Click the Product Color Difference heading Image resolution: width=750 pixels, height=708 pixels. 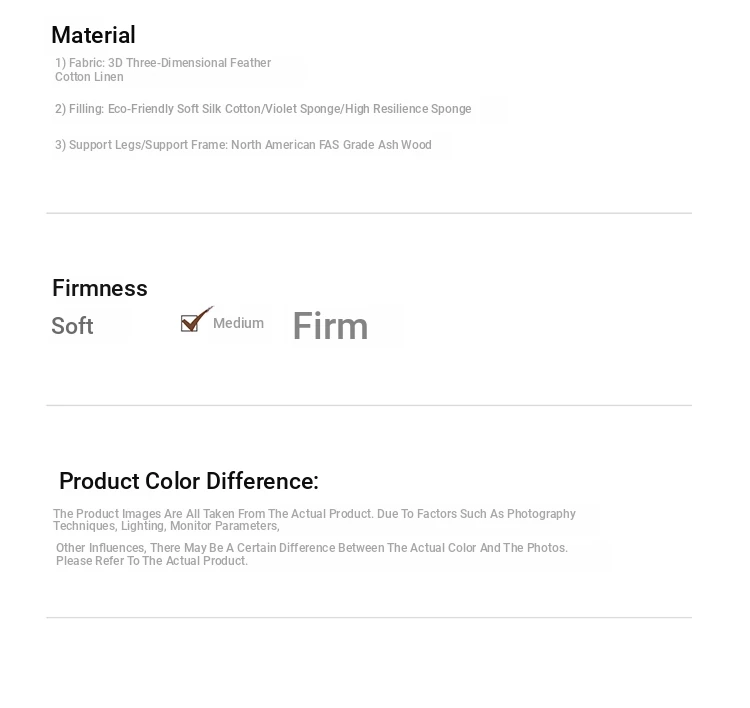(189, 481)
